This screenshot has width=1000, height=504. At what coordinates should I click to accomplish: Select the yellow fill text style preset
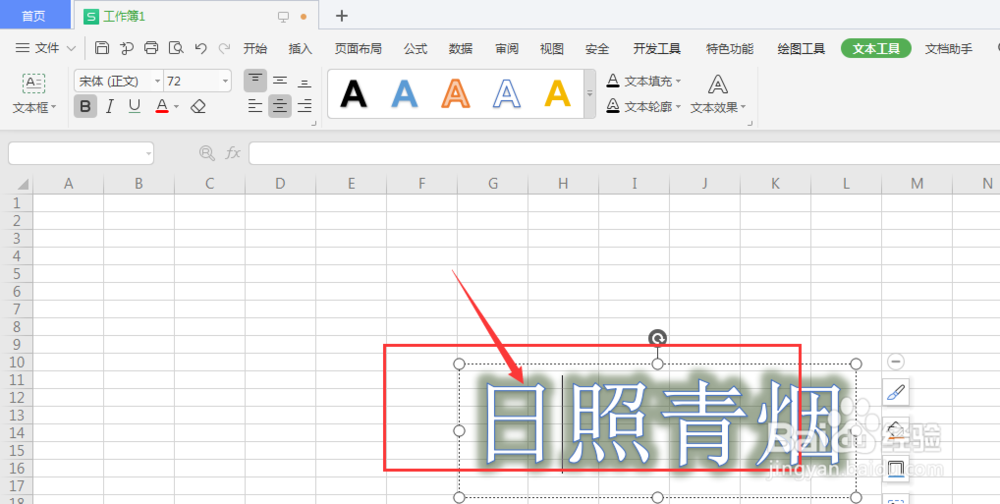tap(557, 94)
